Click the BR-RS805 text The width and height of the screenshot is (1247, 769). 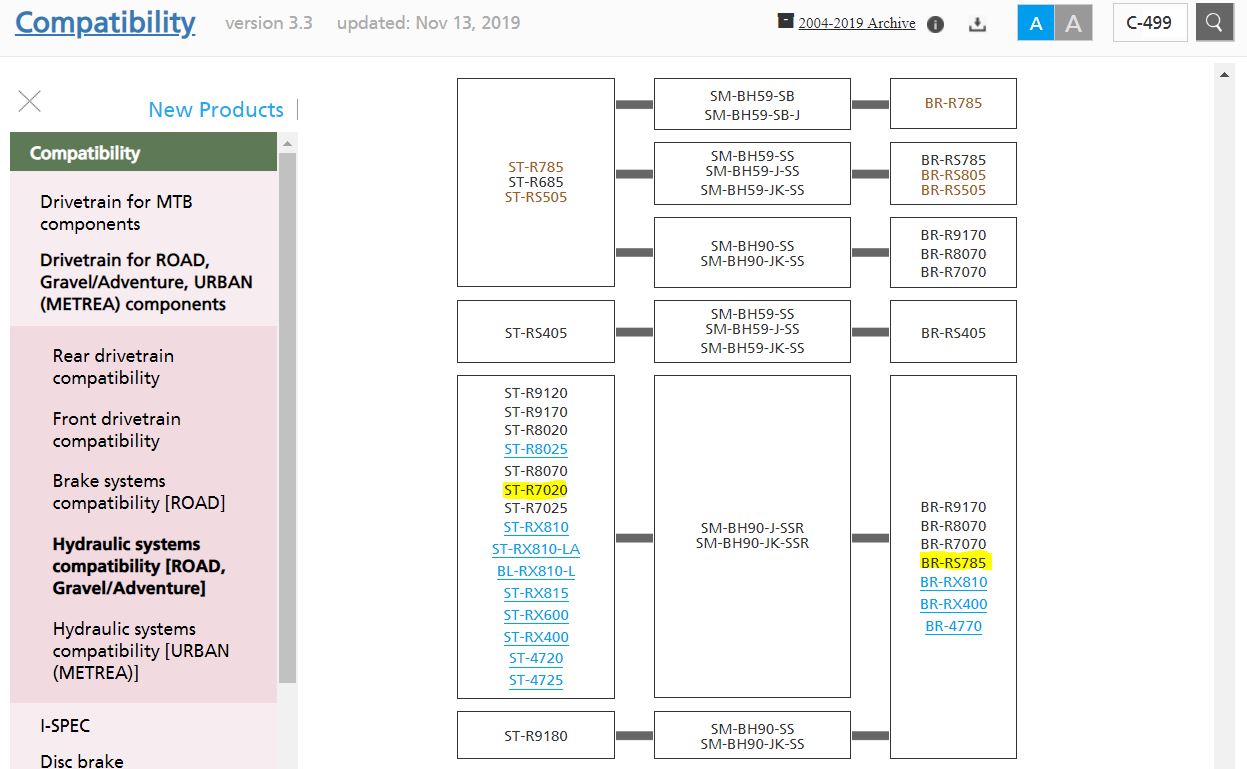(x=954, y=175)
